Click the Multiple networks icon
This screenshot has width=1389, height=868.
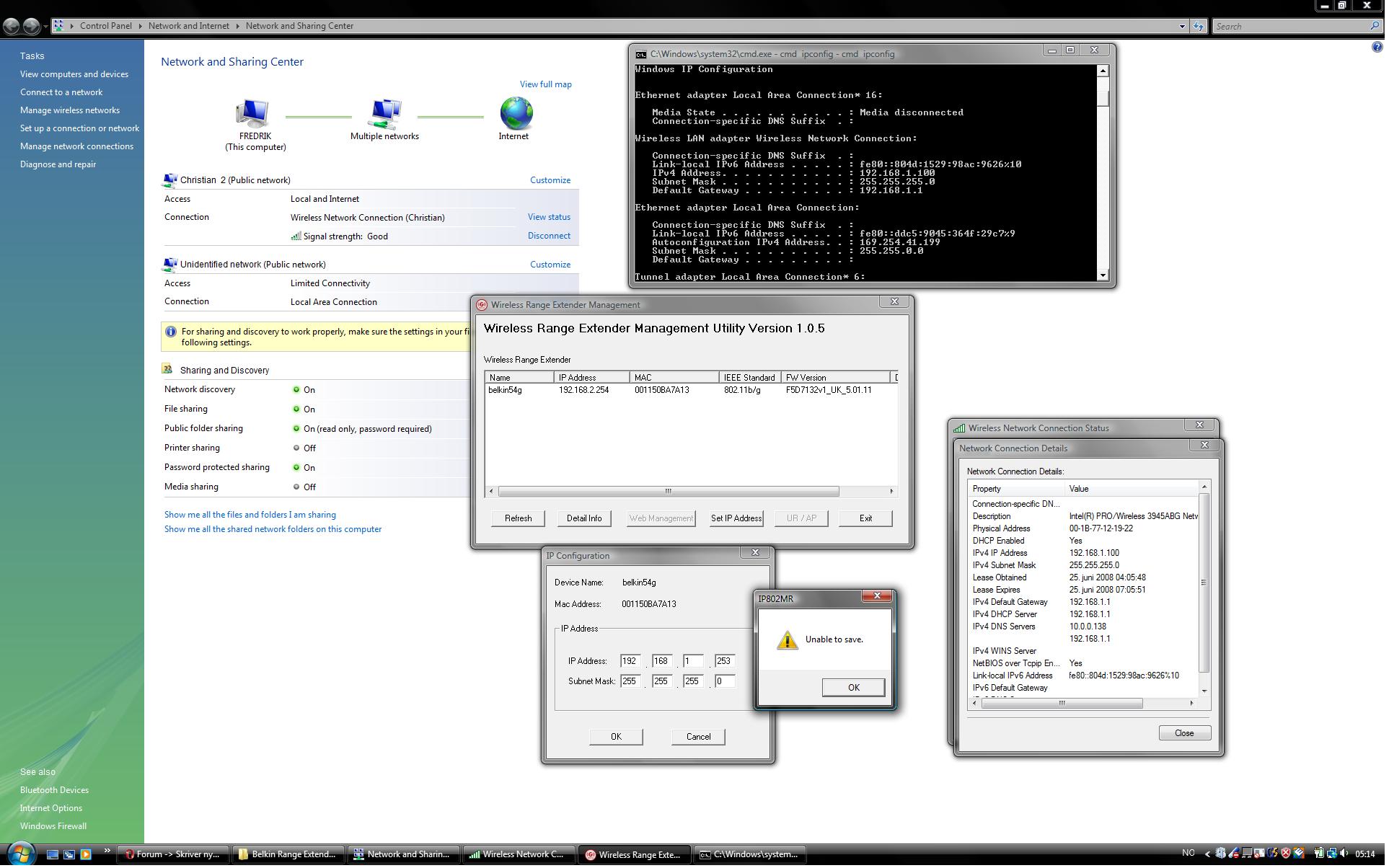tap(385, 114)
